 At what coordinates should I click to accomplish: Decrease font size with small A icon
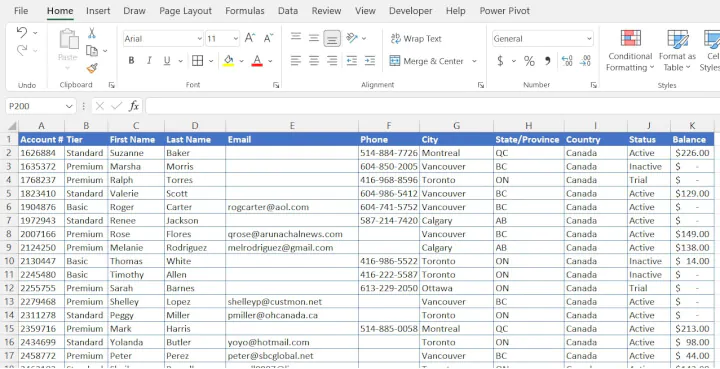[269, 38]
